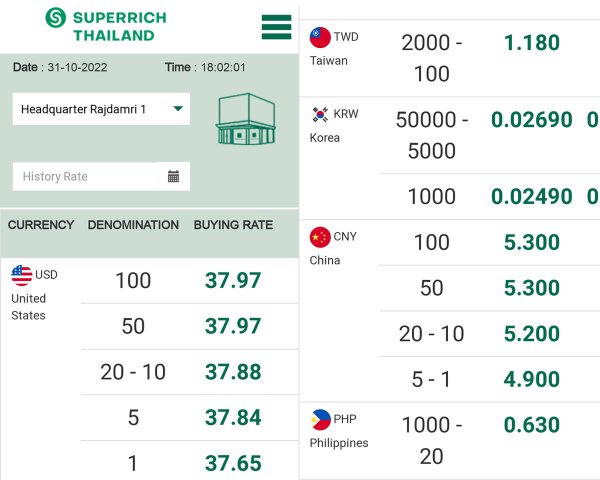Focus the History Rate date field

pyautogui.click(x=85, y=176)
